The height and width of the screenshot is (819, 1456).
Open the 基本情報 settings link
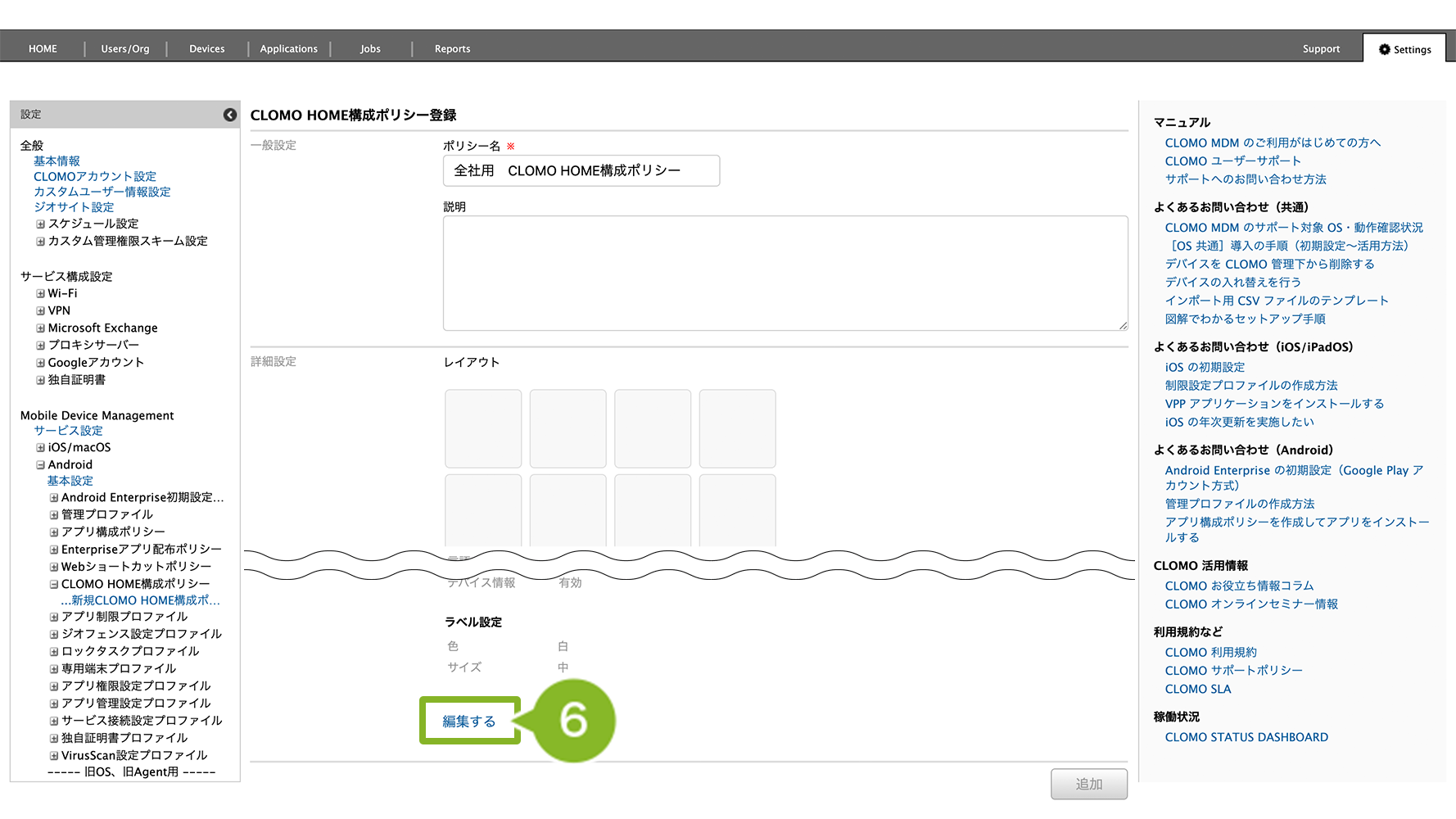point(57,161)
